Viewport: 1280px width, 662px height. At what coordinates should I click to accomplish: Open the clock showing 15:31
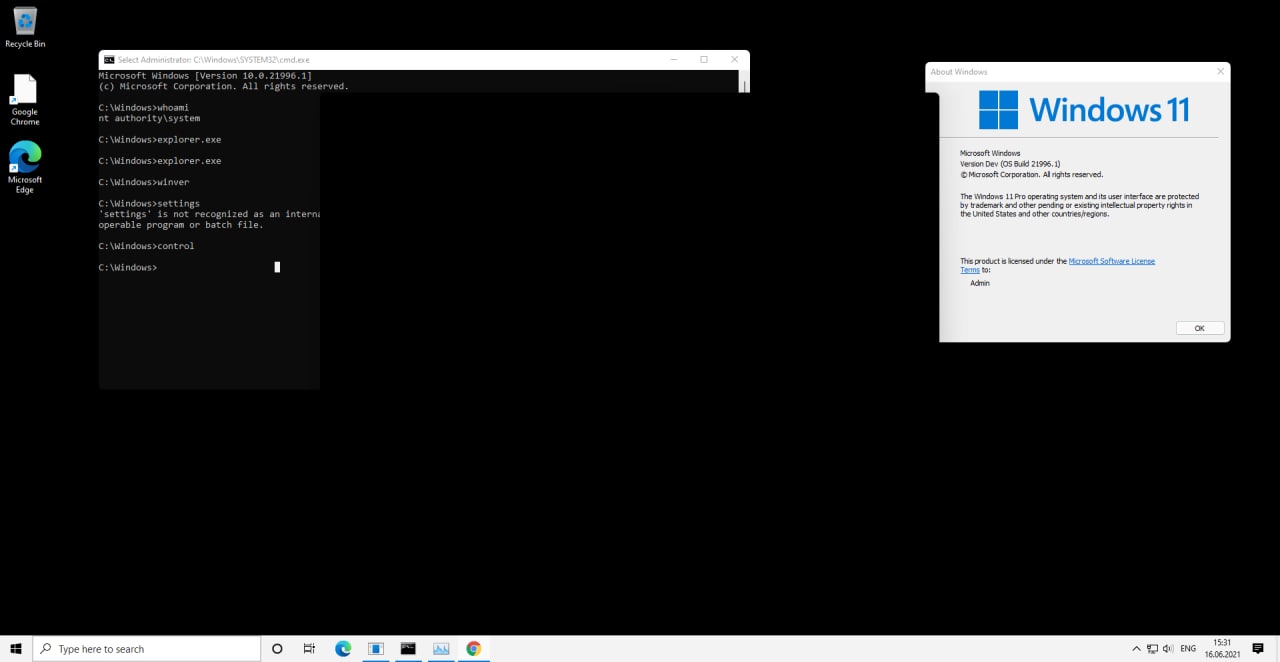(x=1221, y=649)
